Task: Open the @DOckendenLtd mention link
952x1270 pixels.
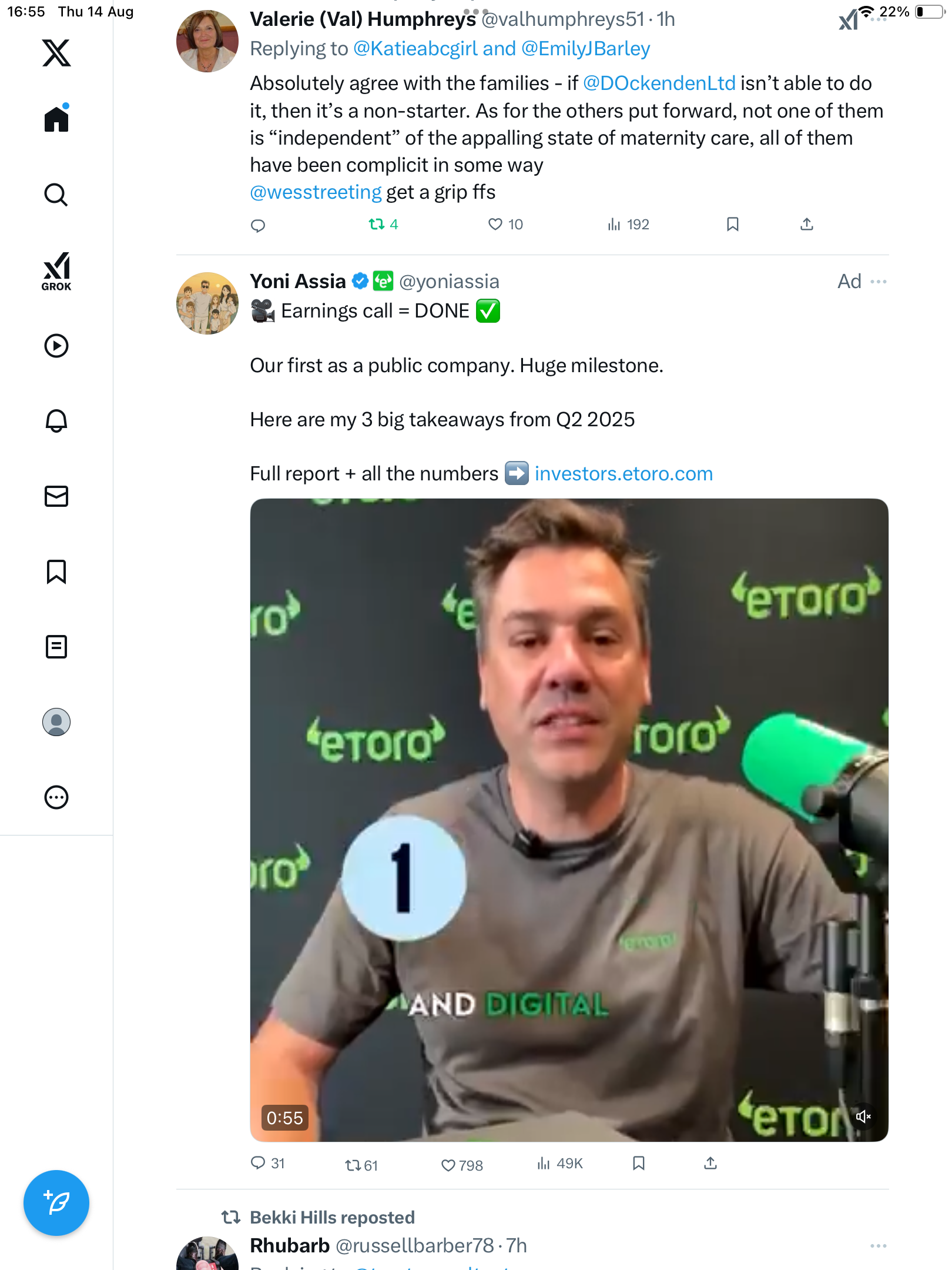Action: coord(659,83)
